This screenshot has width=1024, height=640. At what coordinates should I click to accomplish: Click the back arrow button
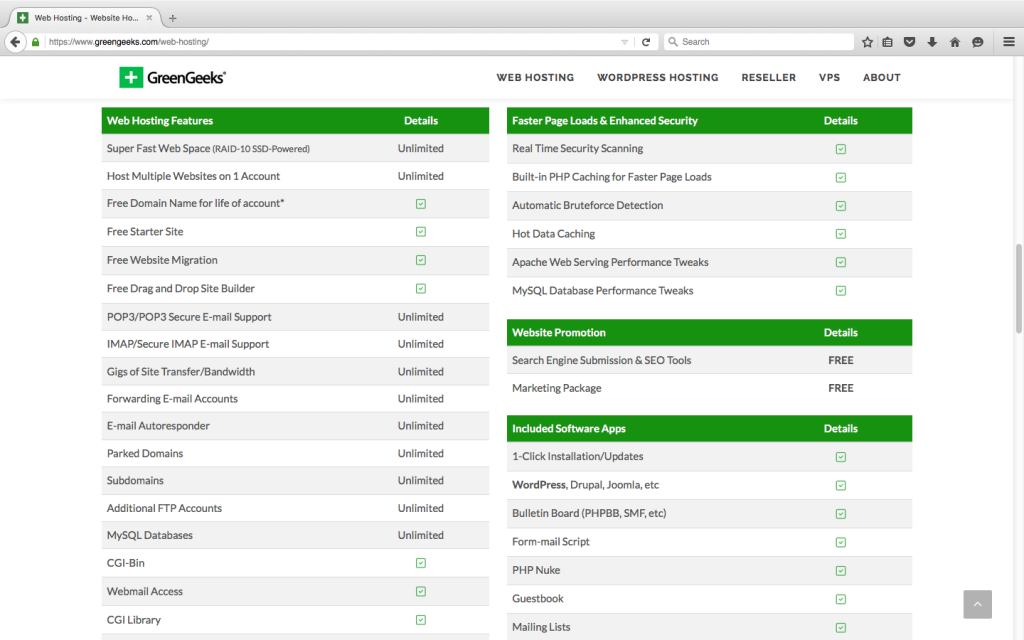[15, 42]
